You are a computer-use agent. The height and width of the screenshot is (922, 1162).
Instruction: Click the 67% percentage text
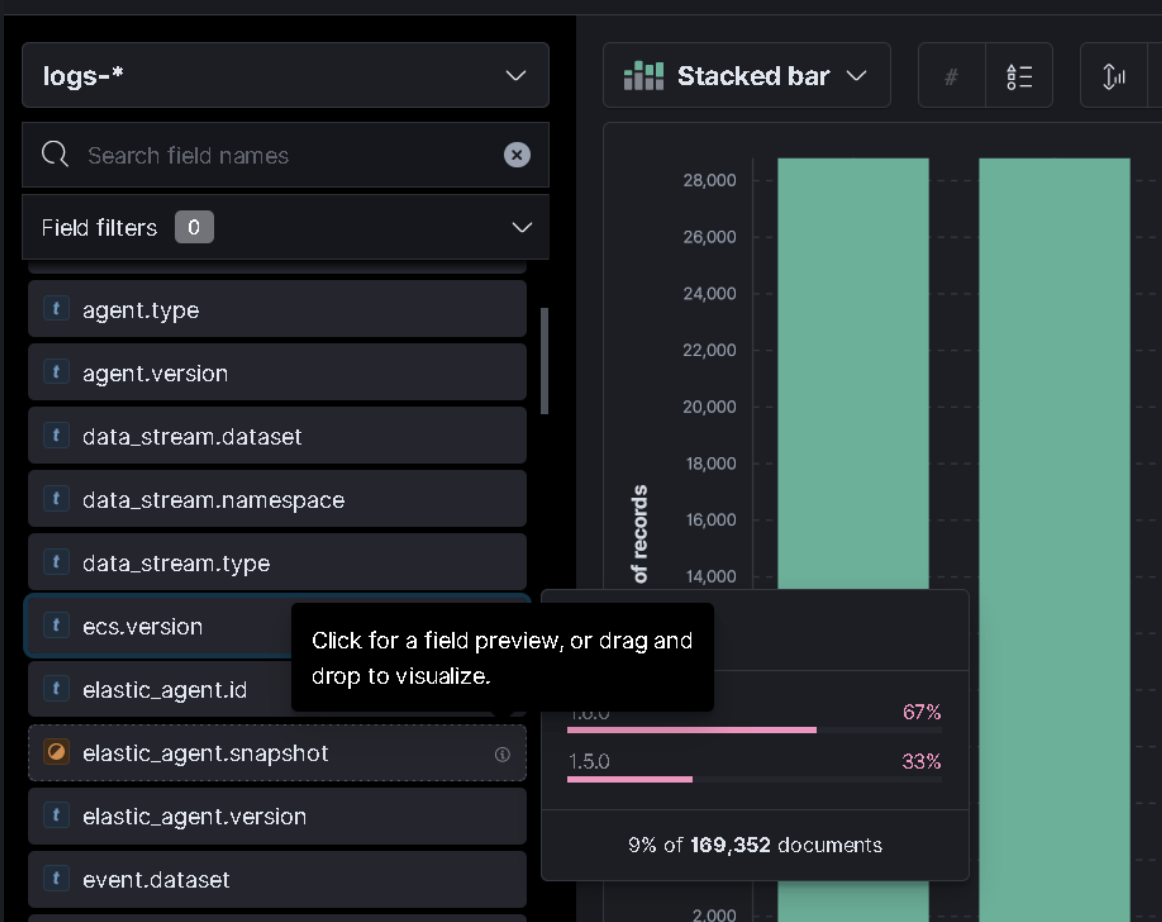921,712
